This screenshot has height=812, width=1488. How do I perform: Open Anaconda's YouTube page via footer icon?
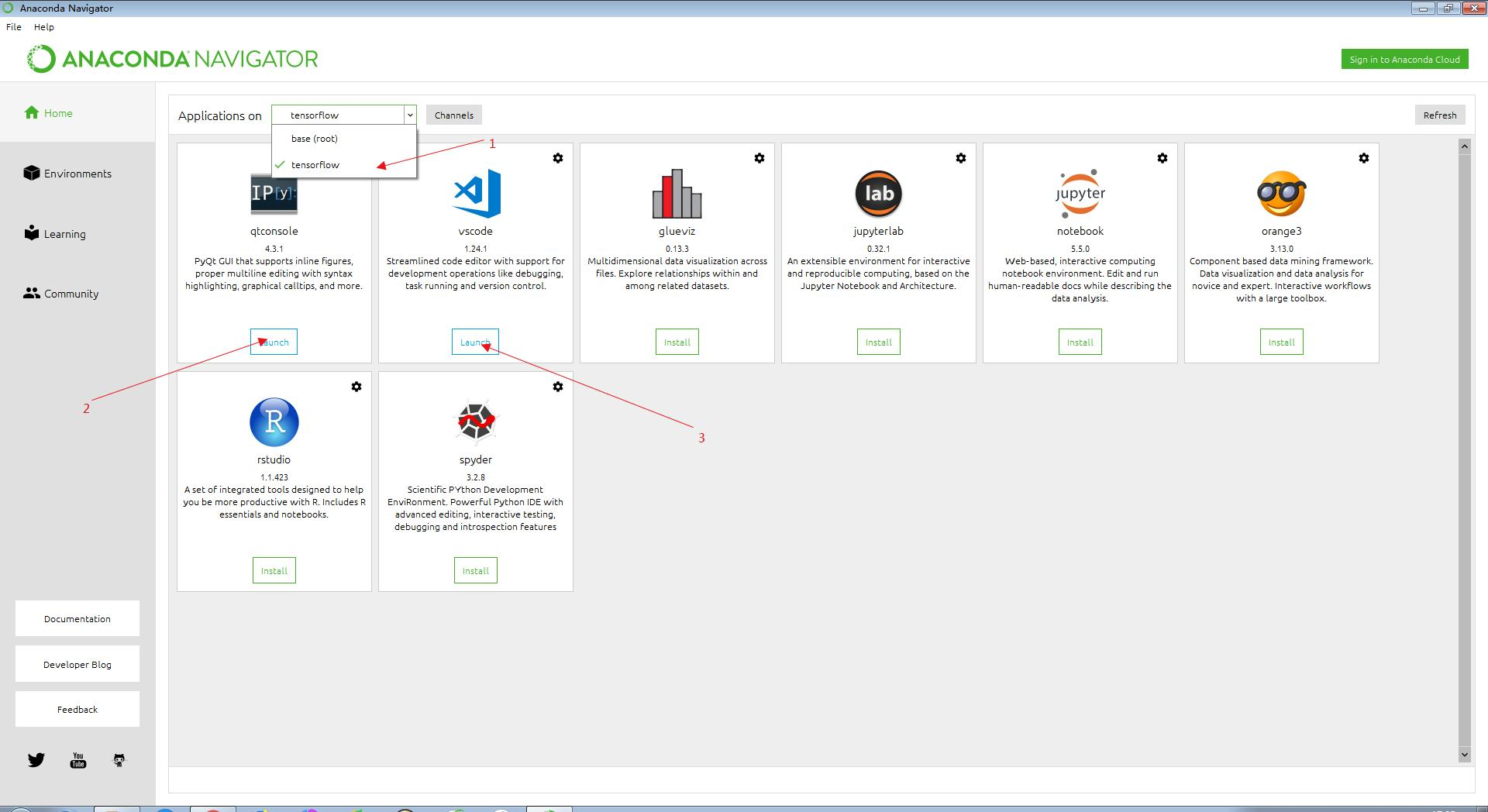tap(77, 760)
